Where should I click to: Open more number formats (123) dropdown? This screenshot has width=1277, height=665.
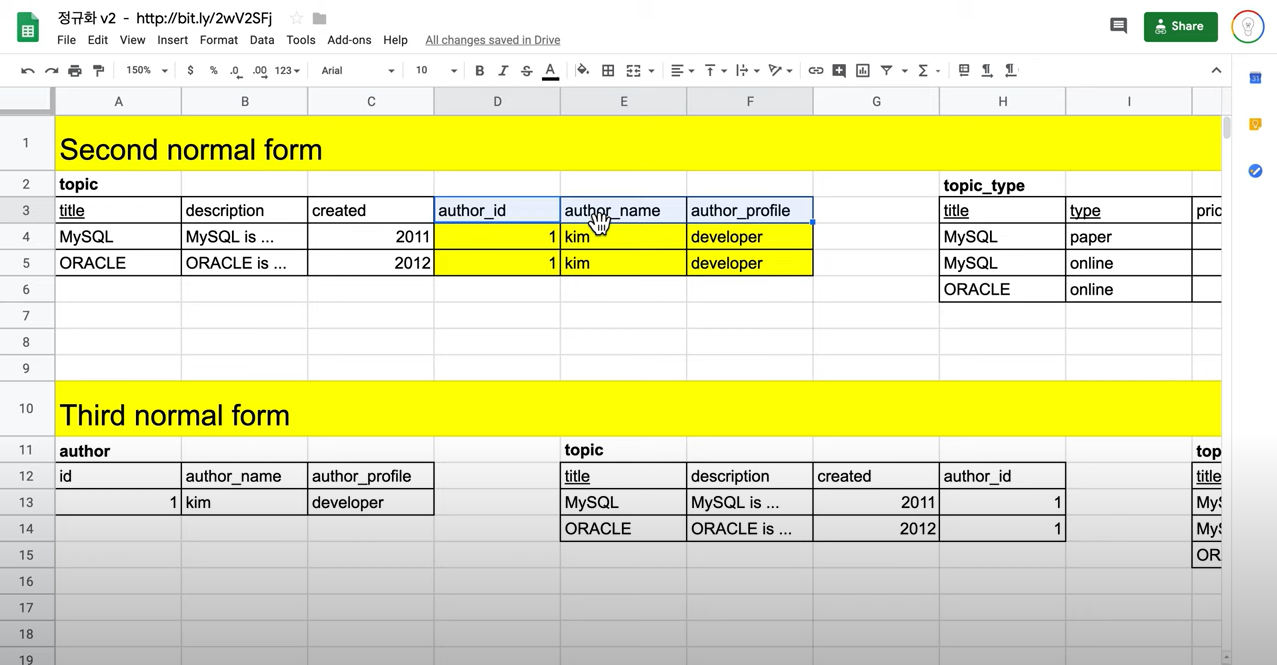click(287, 71)
